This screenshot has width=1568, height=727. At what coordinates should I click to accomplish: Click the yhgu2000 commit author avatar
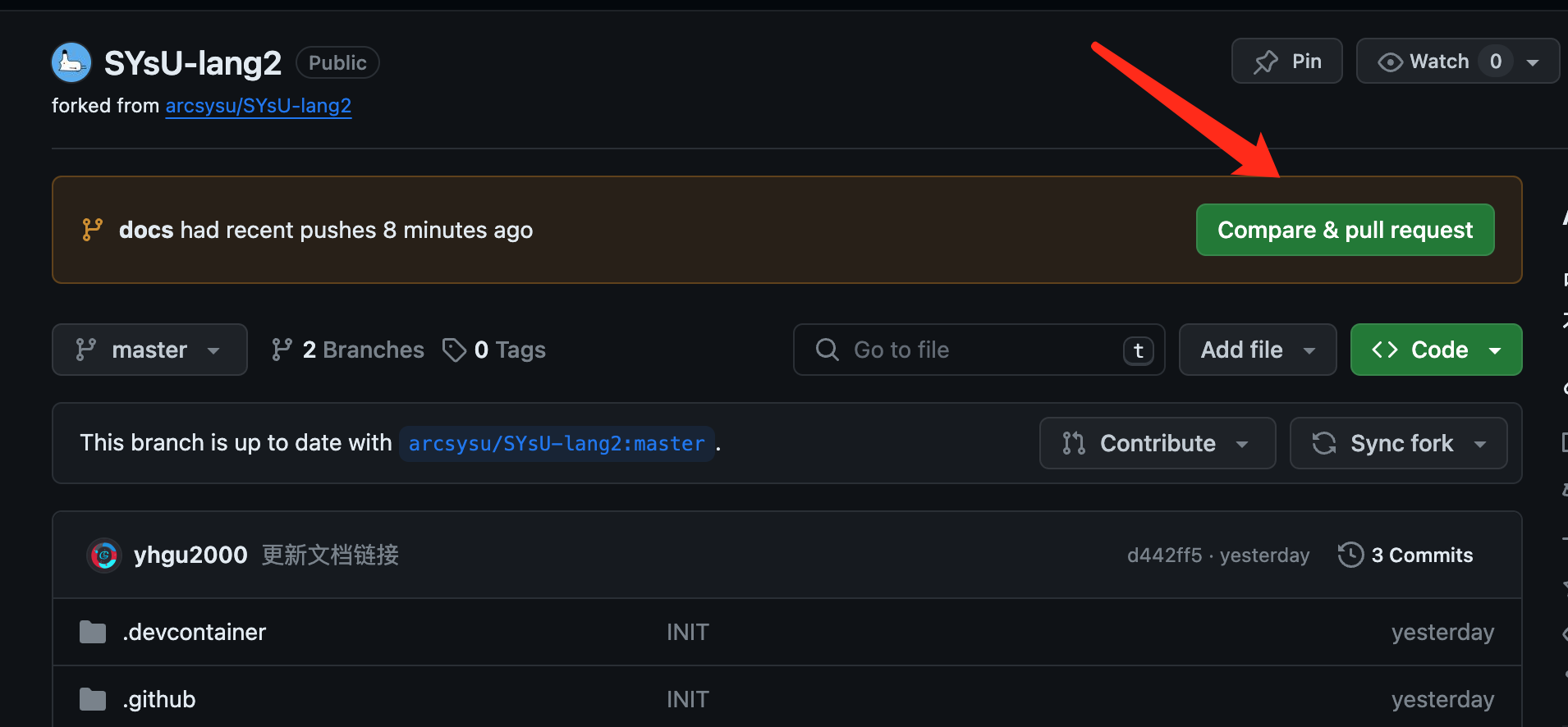click(104, 556)
